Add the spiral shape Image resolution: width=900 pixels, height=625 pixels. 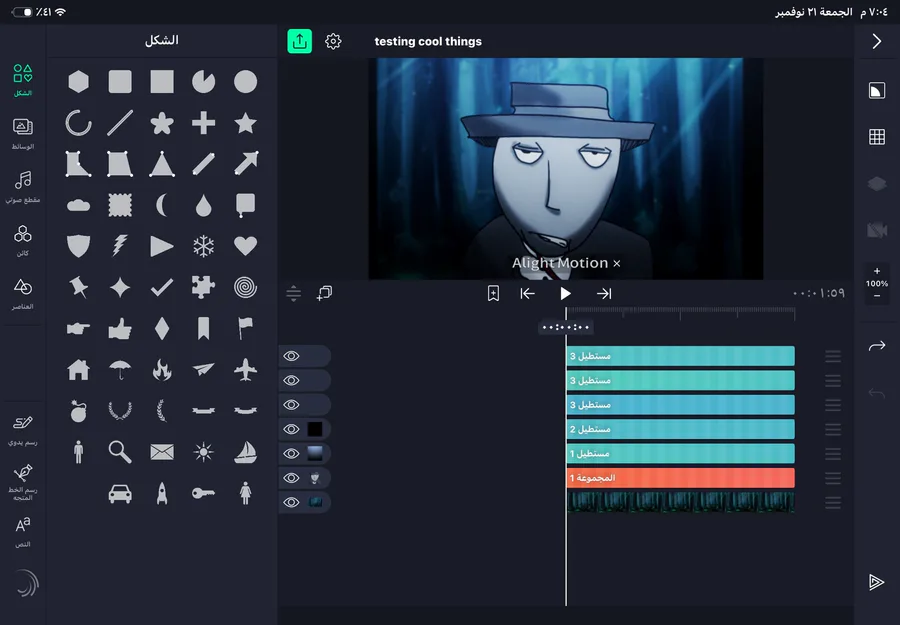point(246,287)
